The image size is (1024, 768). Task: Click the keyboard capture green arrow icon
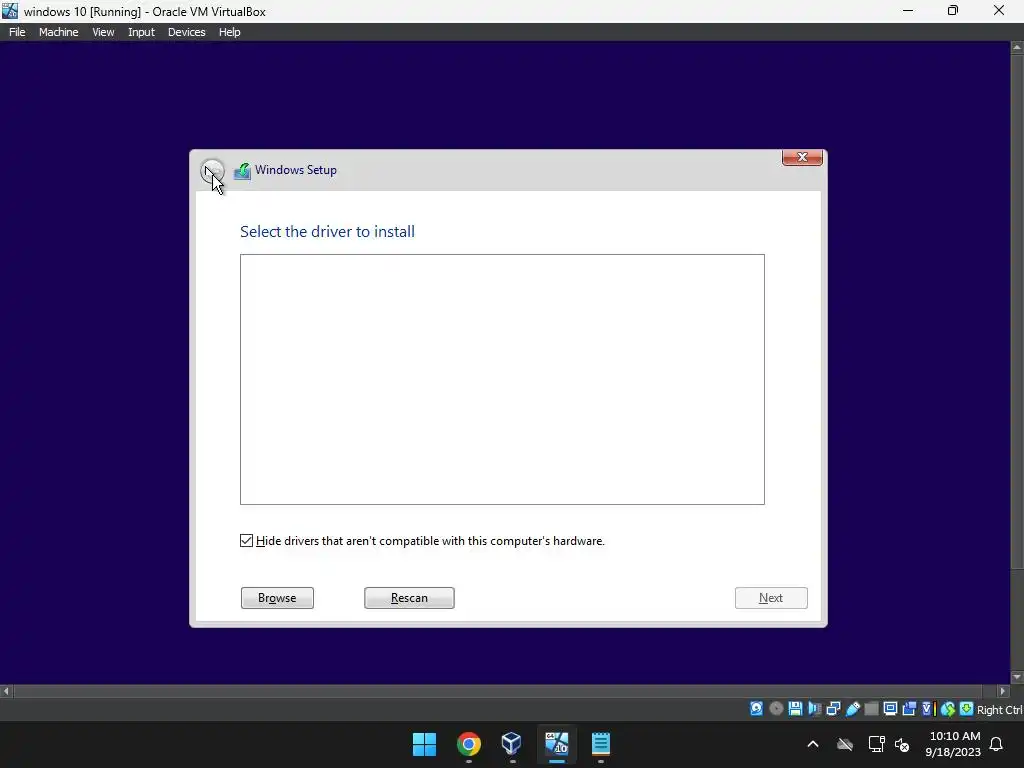[x=967, y=709]
